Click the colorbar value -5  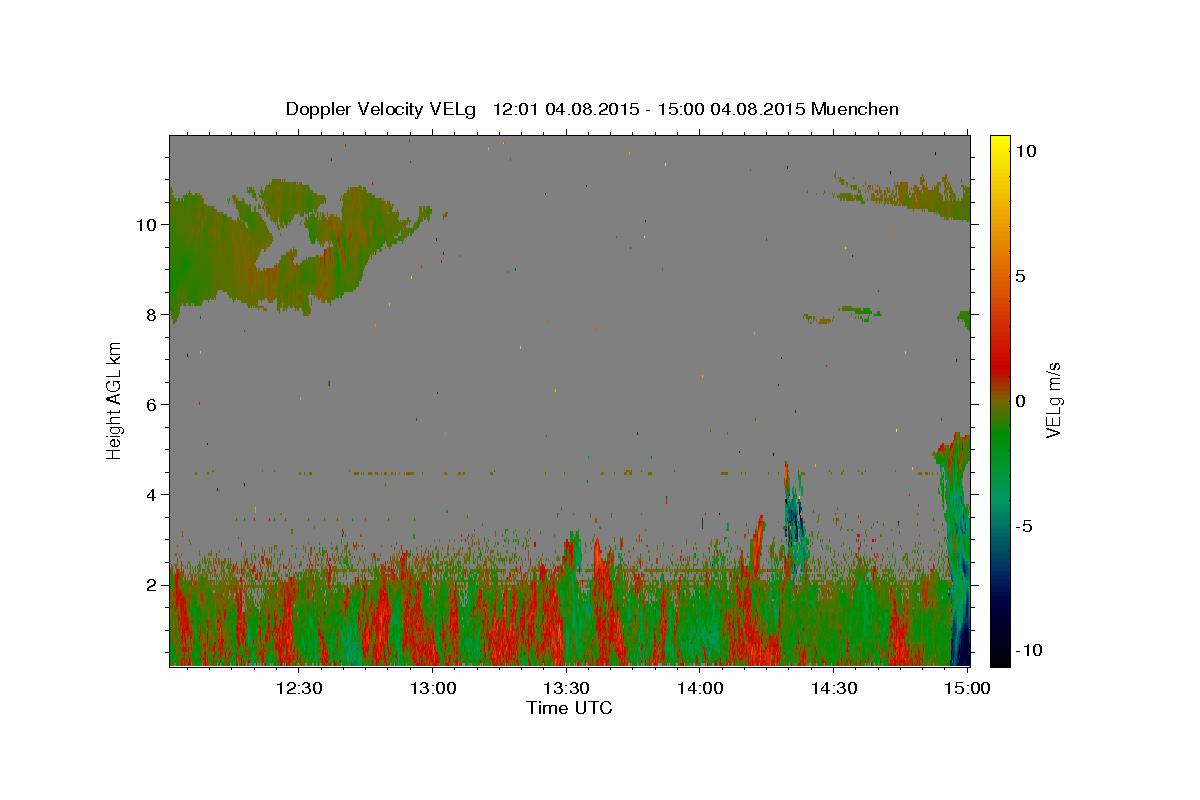coord(1025,526)
